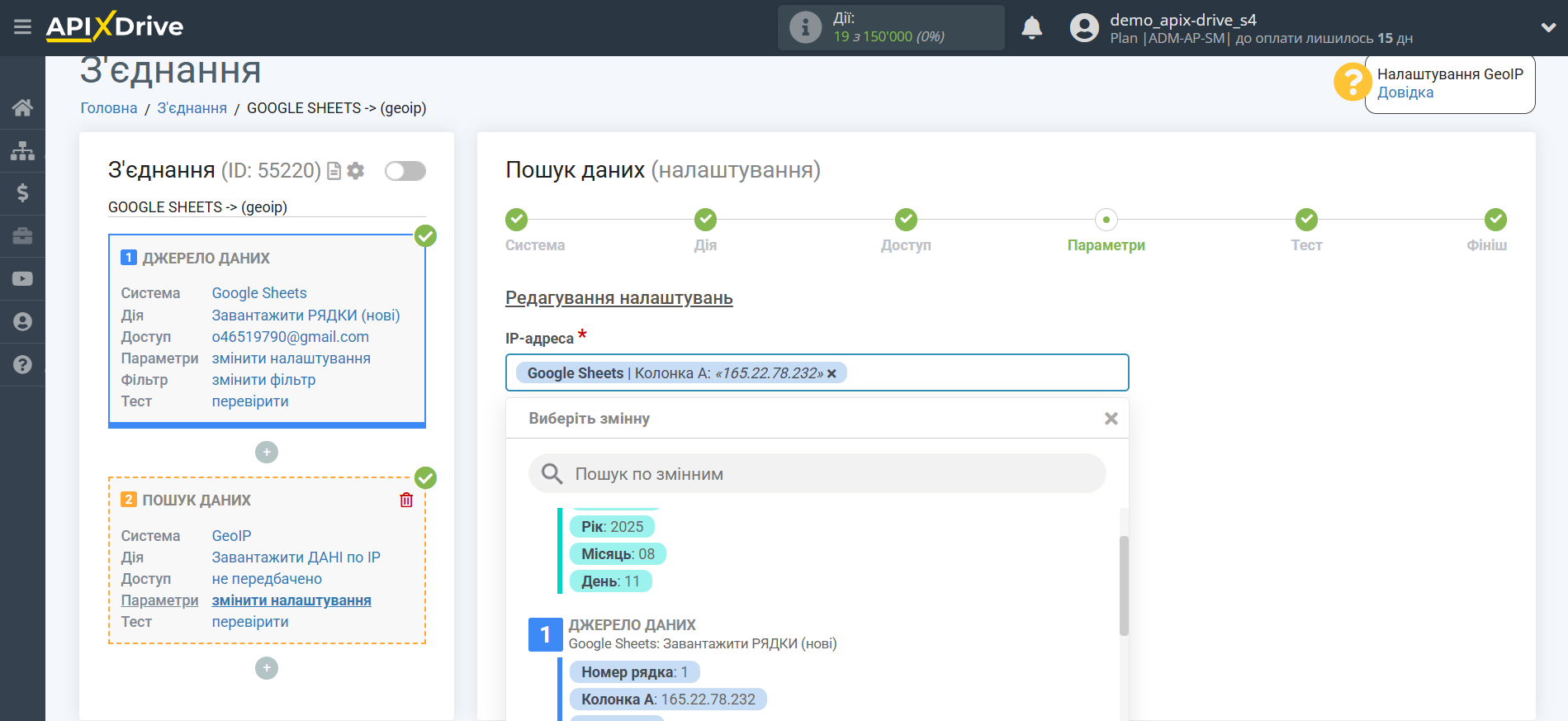Click the ДЖЕРЕЛО ДАНИХ block title

tap(206, 259)
